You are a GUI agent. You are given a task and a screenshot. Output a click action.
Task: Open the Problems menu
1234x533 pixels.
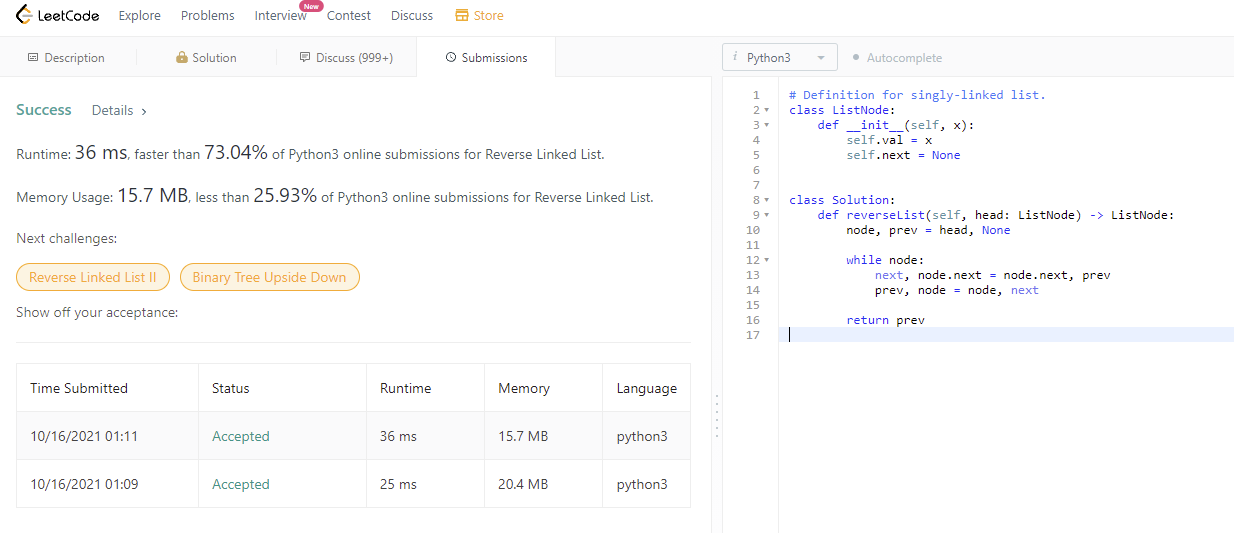tap(208, 15)
